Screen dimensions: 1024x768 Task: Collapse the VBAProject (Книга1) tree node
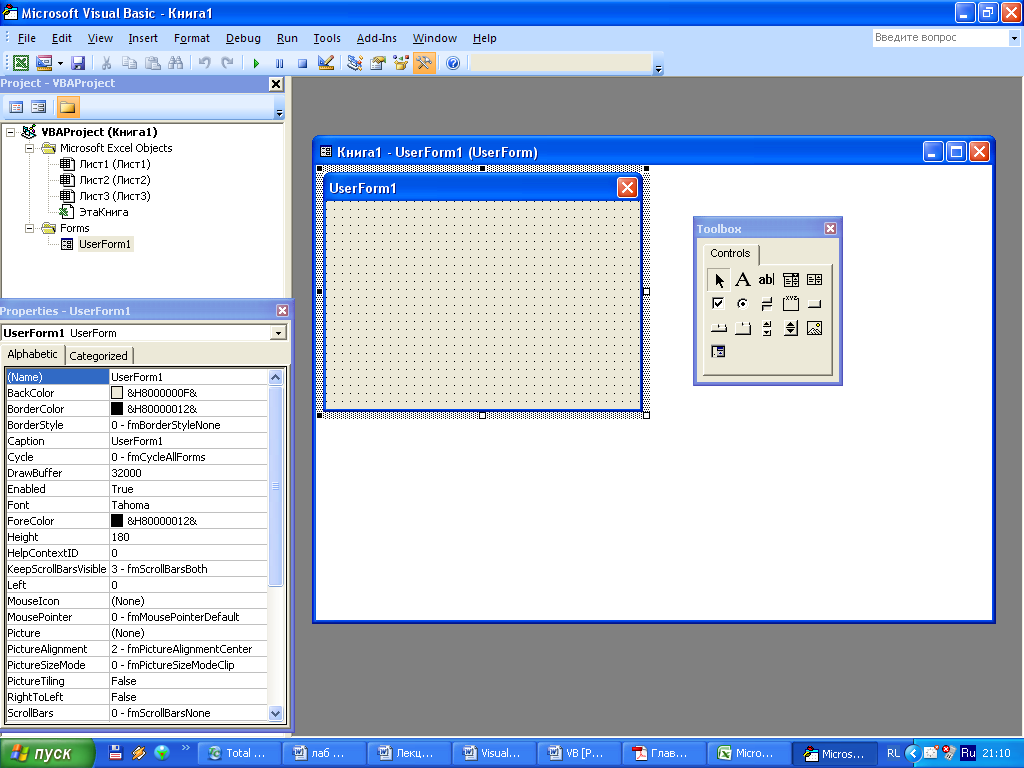10,132
